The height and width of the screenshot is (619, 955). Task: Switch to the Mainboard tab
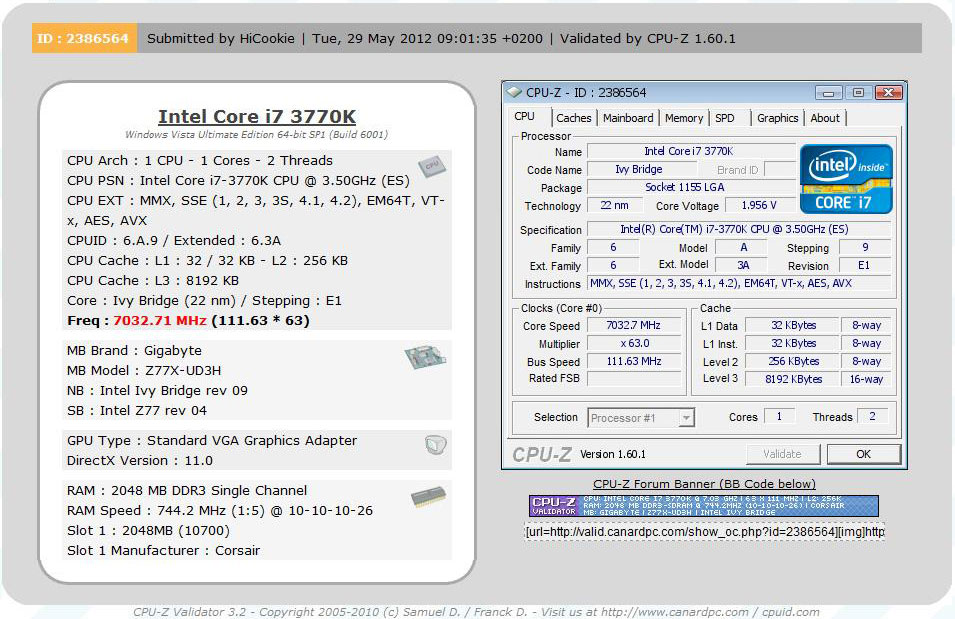[x=628, y=118]
